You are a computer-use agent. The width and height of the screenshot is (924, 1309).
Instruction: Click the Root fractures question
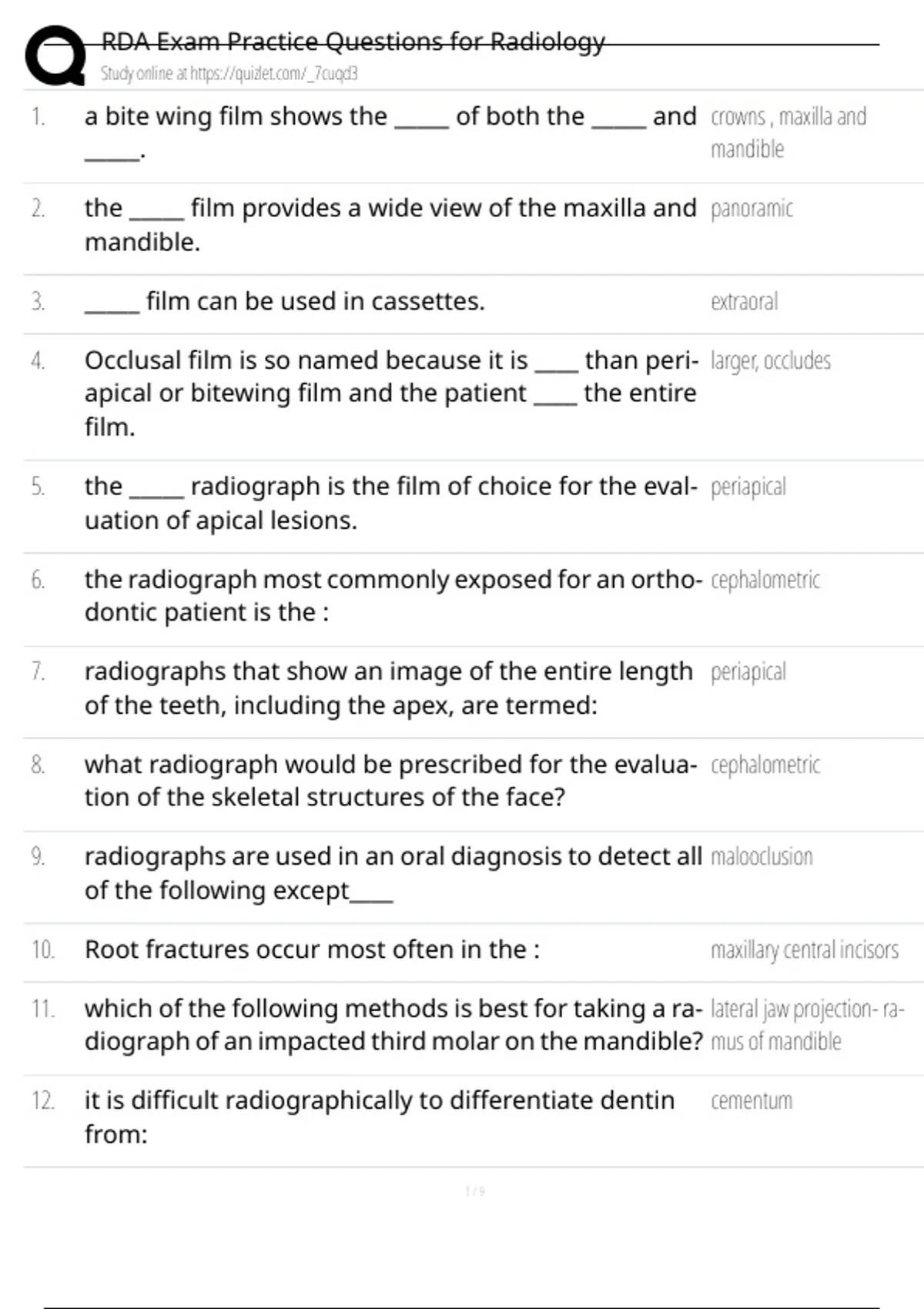tap(312, 949)
